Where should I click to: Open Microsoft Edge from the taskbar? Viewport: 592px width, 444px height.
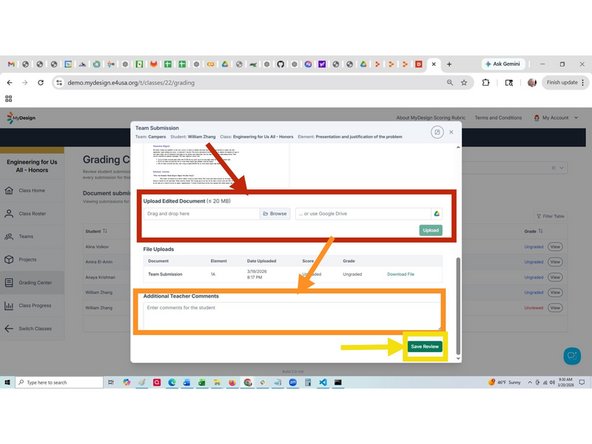click(172, 382)
